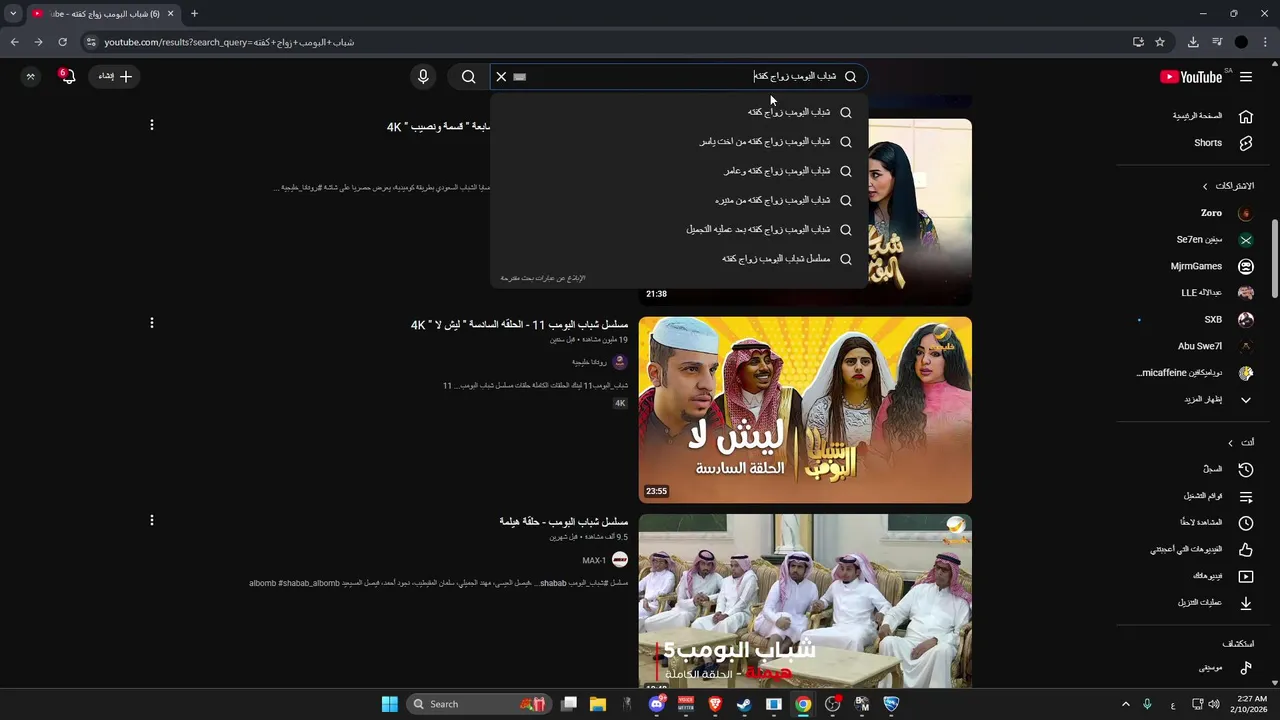Click the voice search microphone button
1280x720 pixels.
[423, 77]
